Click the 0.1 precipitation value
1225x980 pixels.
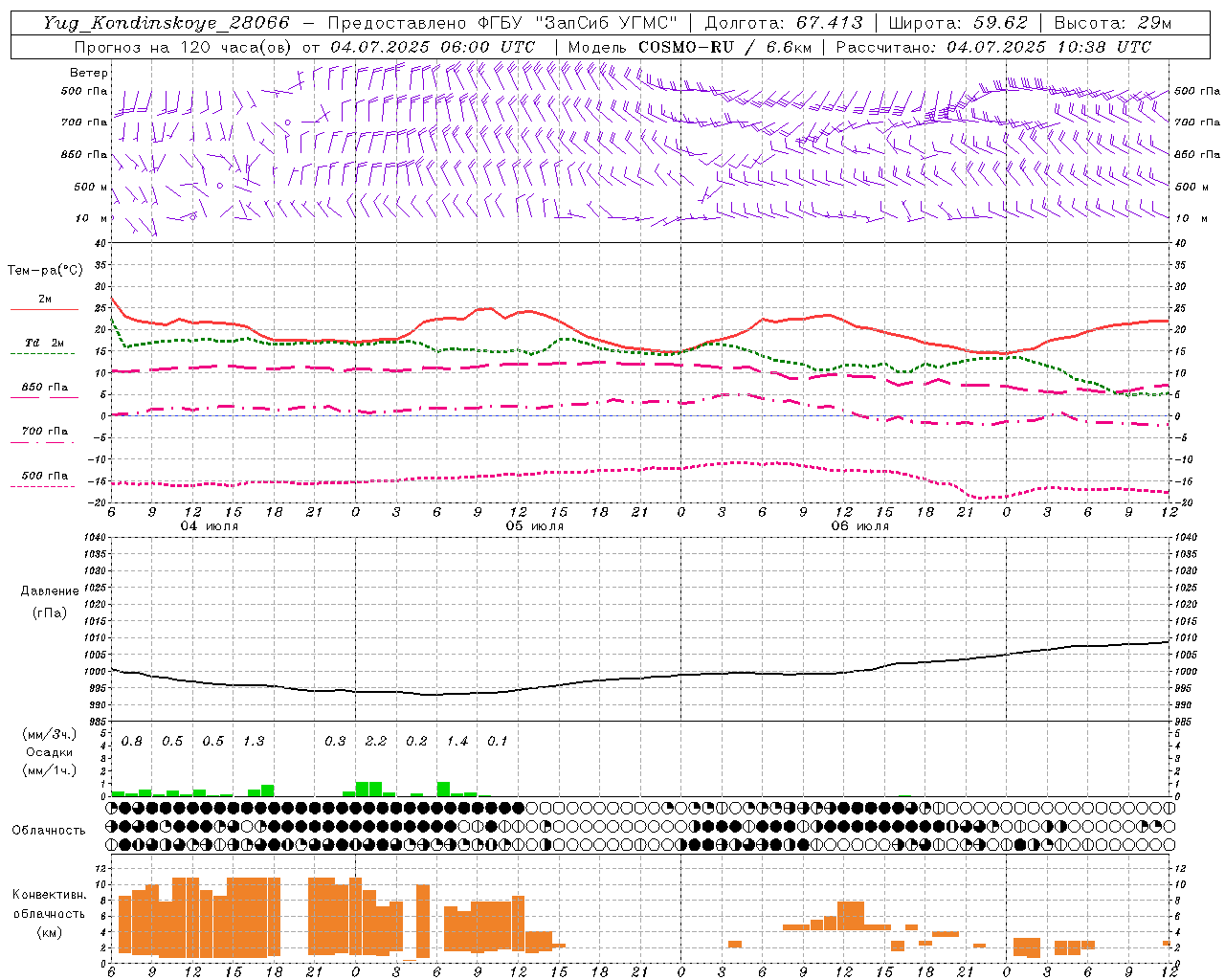click(498, 741)
